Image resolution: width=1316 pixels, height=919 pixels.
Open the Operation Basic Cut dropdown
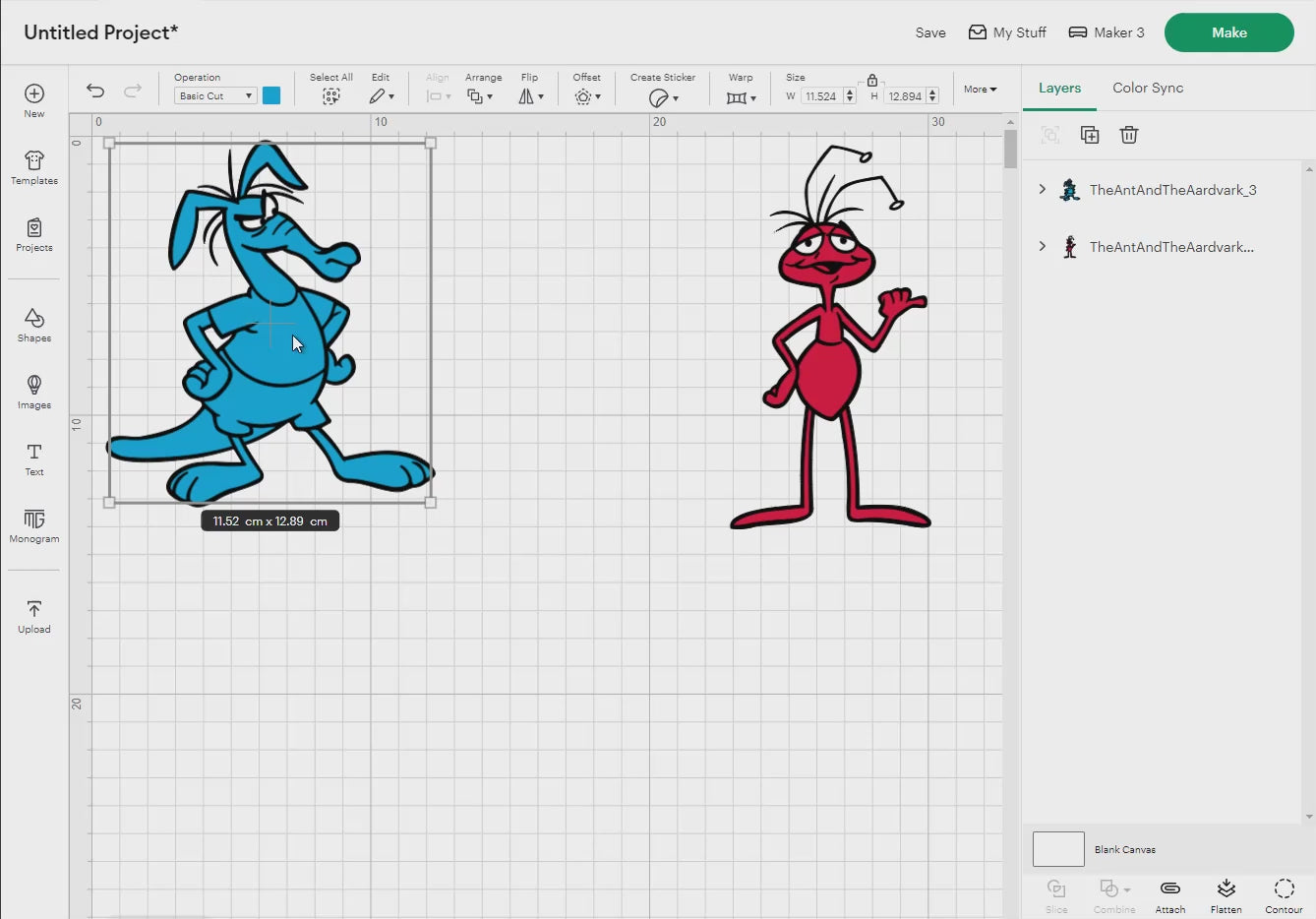[215, 95]
